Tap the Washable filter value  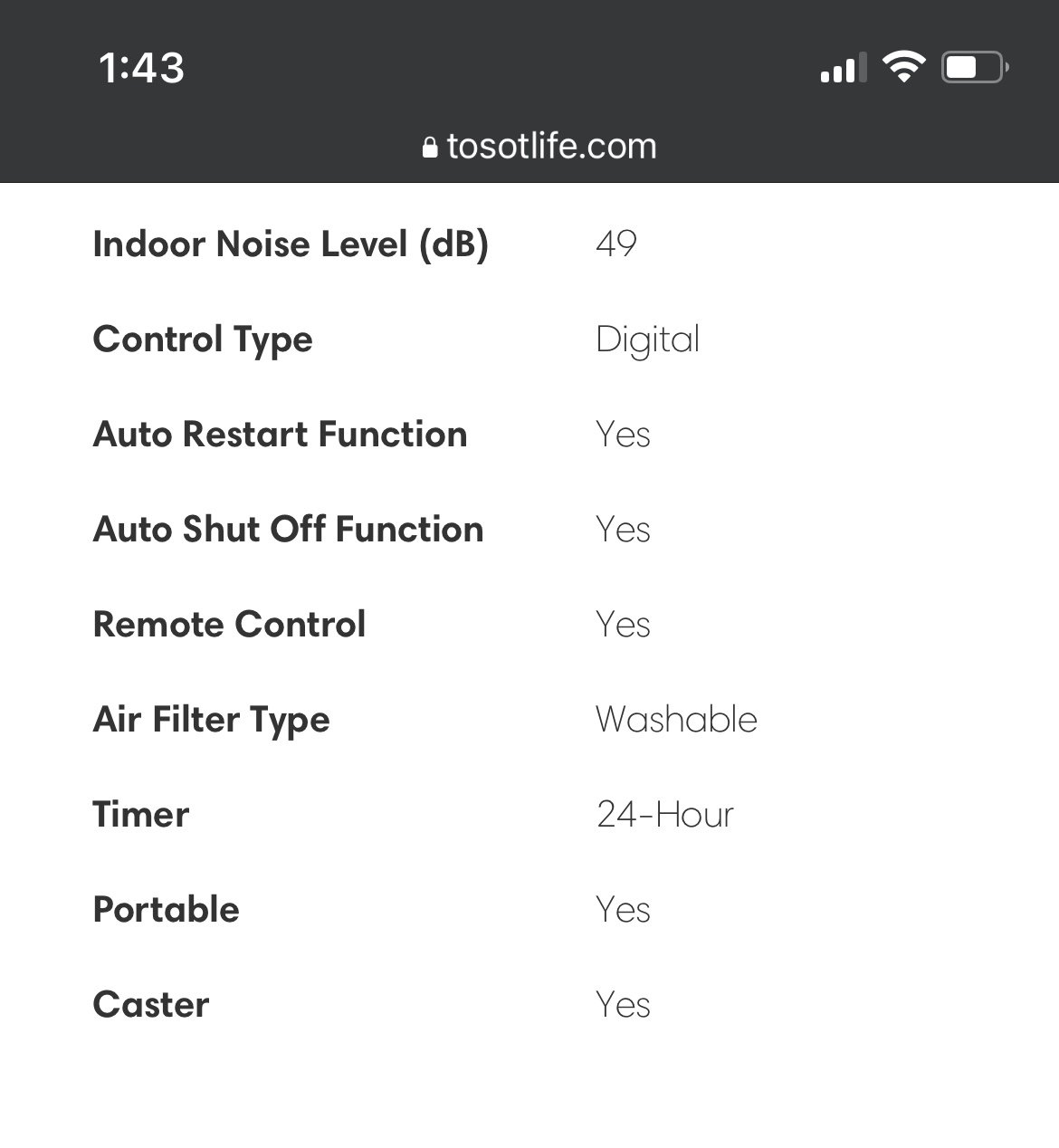click(x=677, y=720)
